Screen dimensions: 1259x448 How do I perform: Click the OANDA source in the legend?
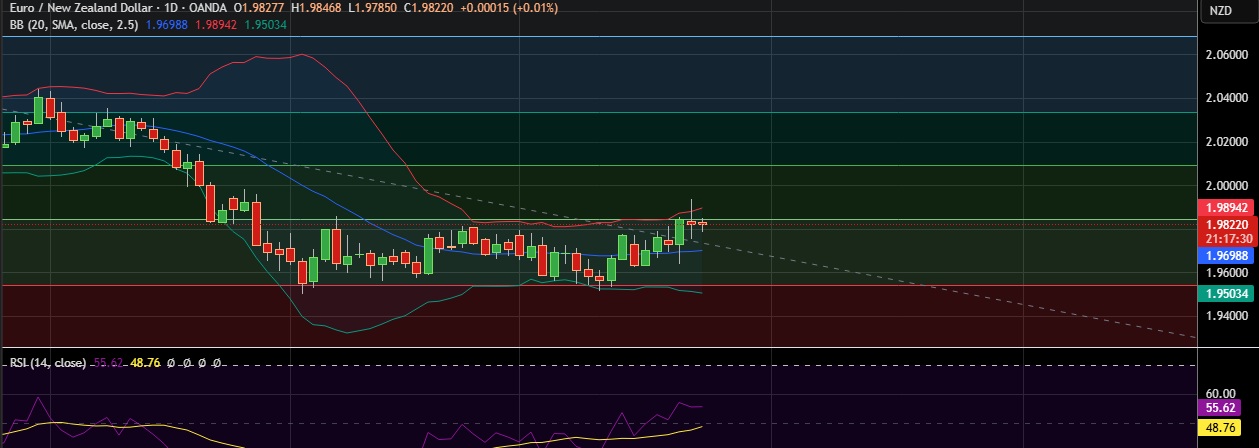pyautogui.click(x=208, y=9)
